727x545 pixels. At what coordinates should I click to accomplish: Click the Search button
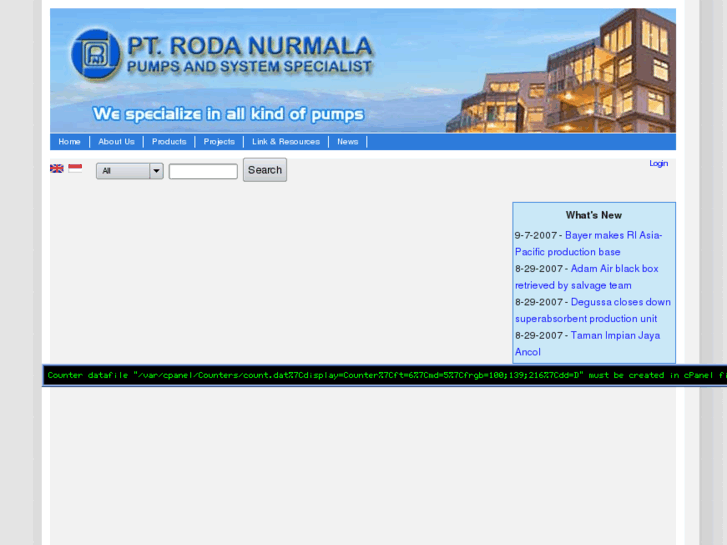(x=265, y=170)
